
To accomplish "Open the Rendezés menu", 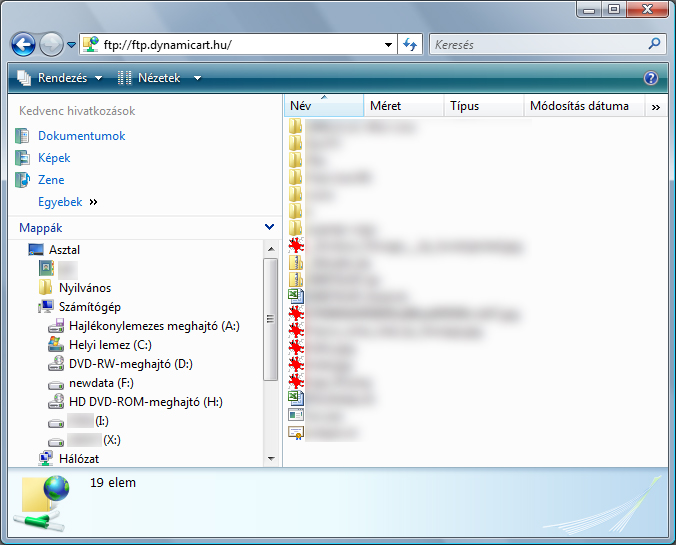I will (60, 78).
